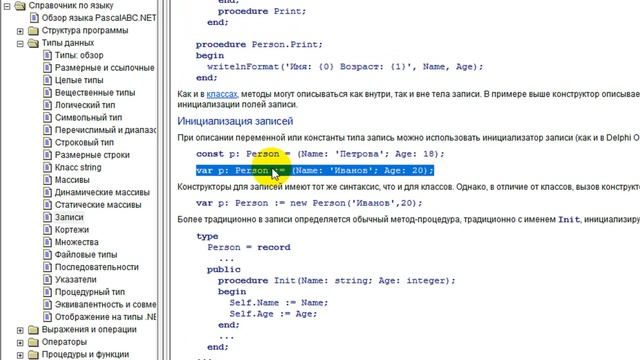Viewport: 640px width, 360px height.
Task: Expand the Операторы folder
Action: click(x=20, y=342)
